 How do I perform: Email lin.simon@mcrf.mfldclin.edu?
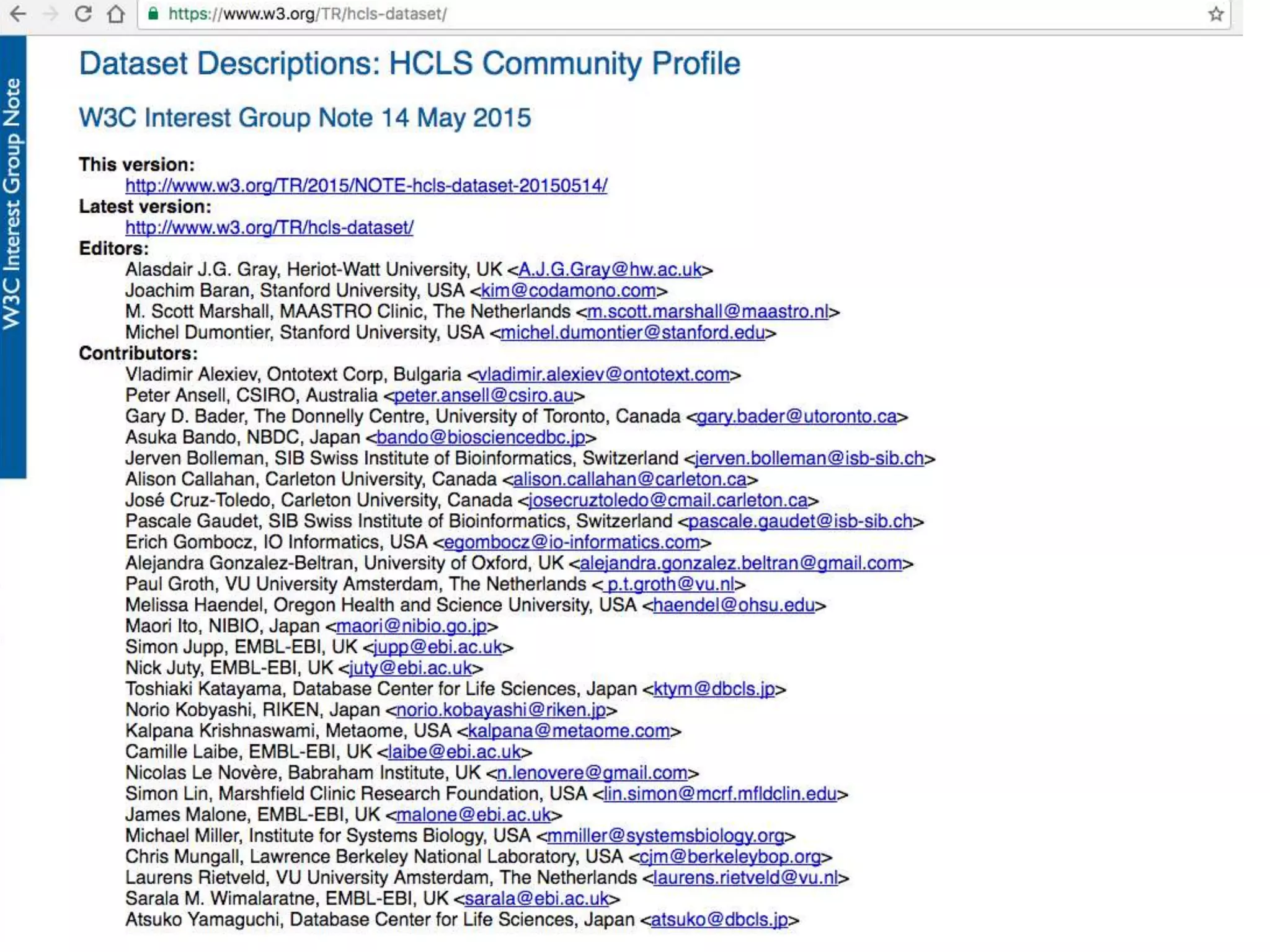click(x=721, y=795)
